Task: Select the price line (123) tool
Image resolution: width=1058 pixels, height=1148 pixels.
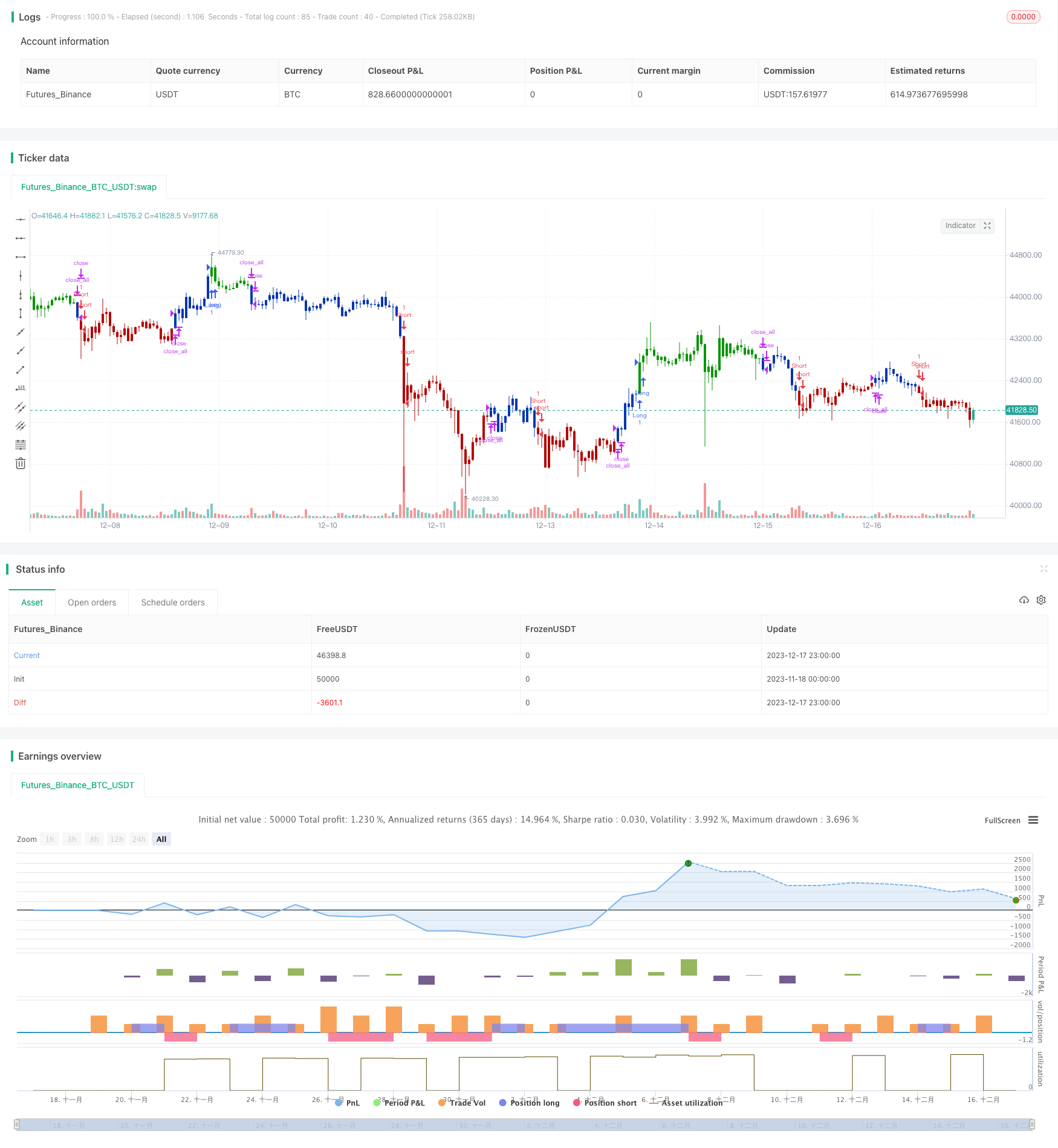Action: (x=21, y=388)
